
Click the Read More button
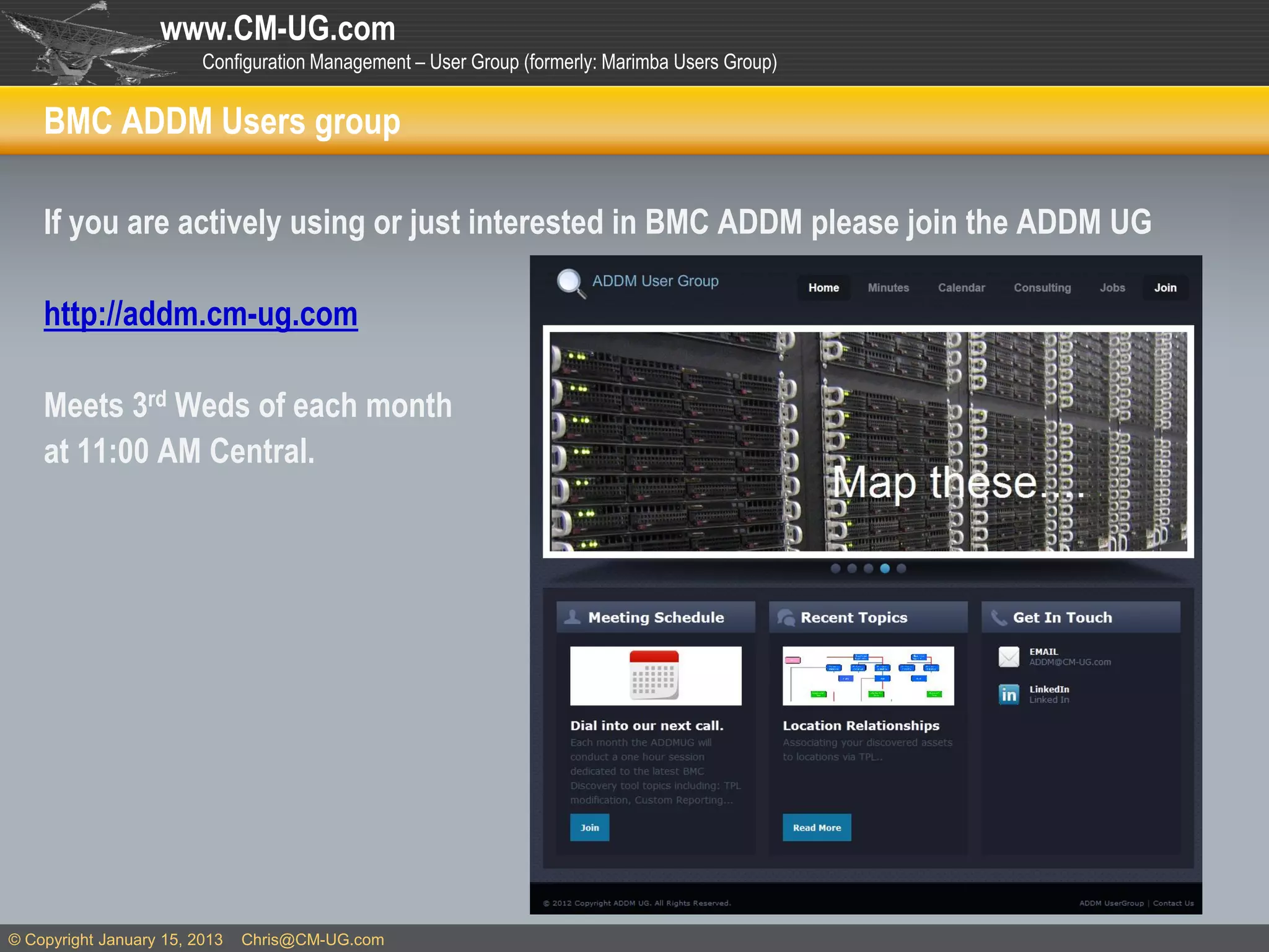click(817, 828)
